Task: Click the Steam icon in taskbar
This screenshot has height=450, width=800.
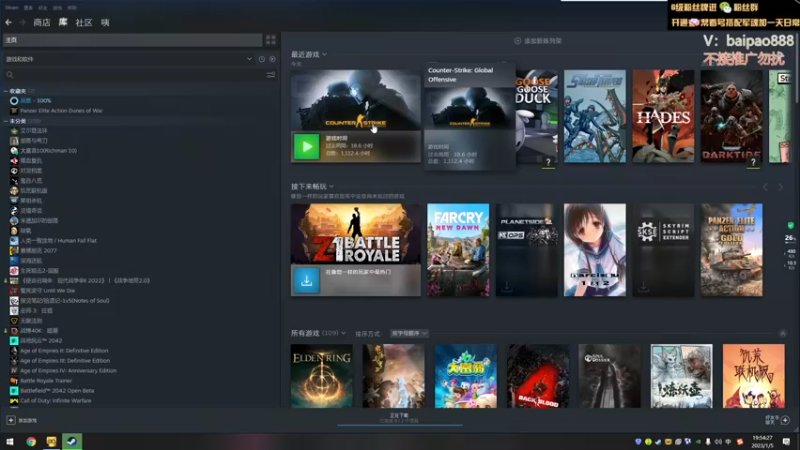Action: point(72,441)
